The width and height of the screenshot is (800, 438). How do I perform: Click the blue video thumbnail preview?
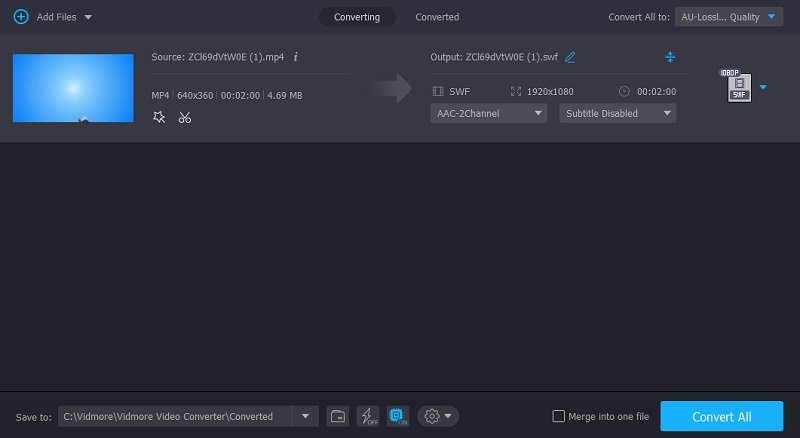tap(73, 88)
